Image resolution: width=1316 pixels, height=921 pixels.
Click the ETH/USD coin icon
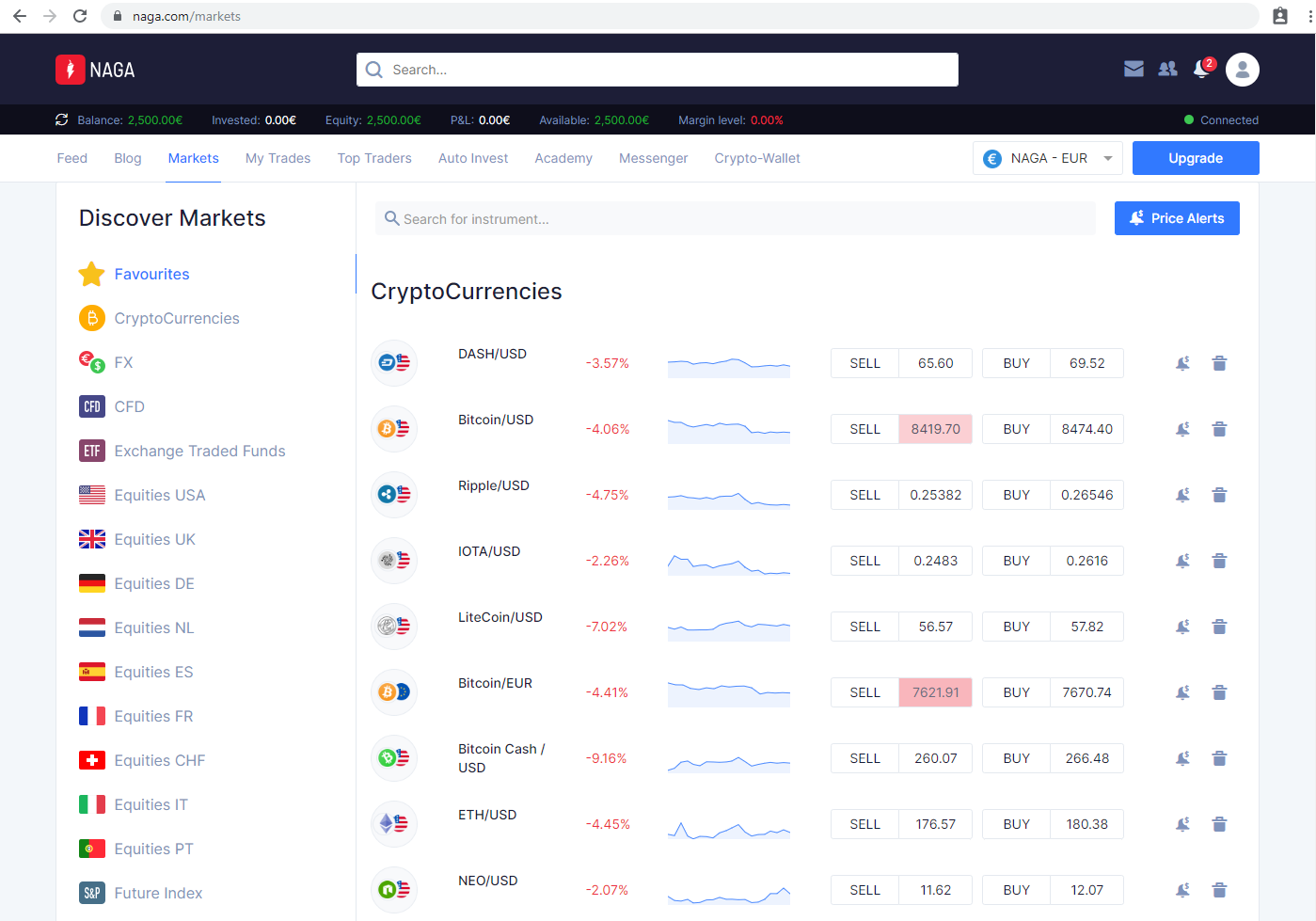[x=394, y=824]
